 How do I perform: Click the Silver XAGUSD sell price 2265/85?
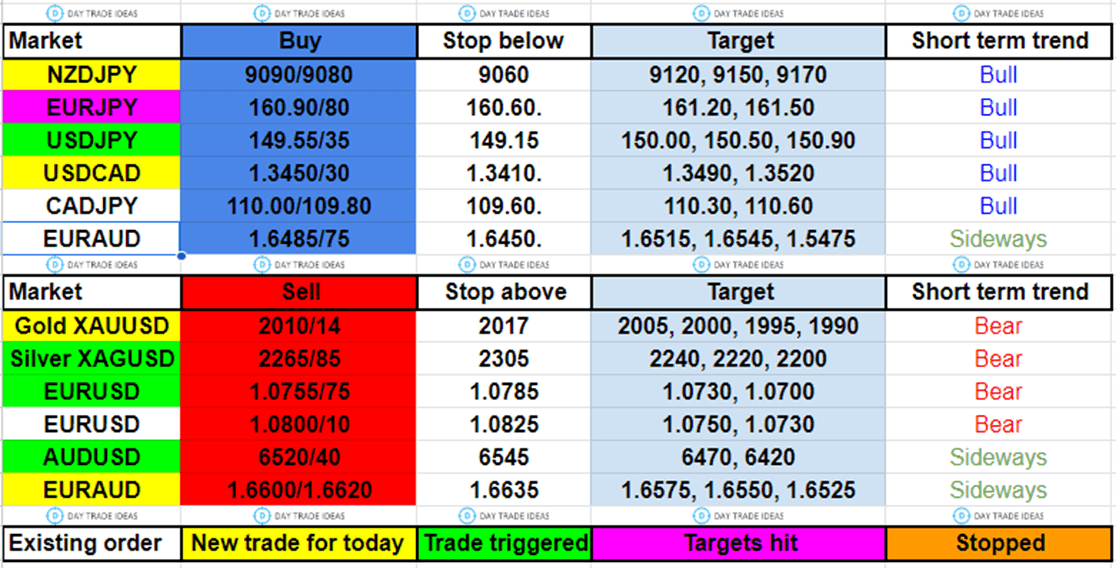(298, 358)
